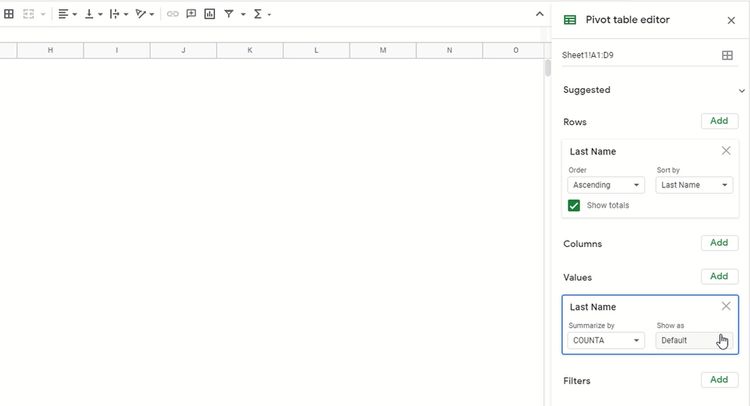The width and height of the screenshot is (750, 406).
Task: Open the Order dropdown set to Ascending
Action: click(x=606, y=185)
